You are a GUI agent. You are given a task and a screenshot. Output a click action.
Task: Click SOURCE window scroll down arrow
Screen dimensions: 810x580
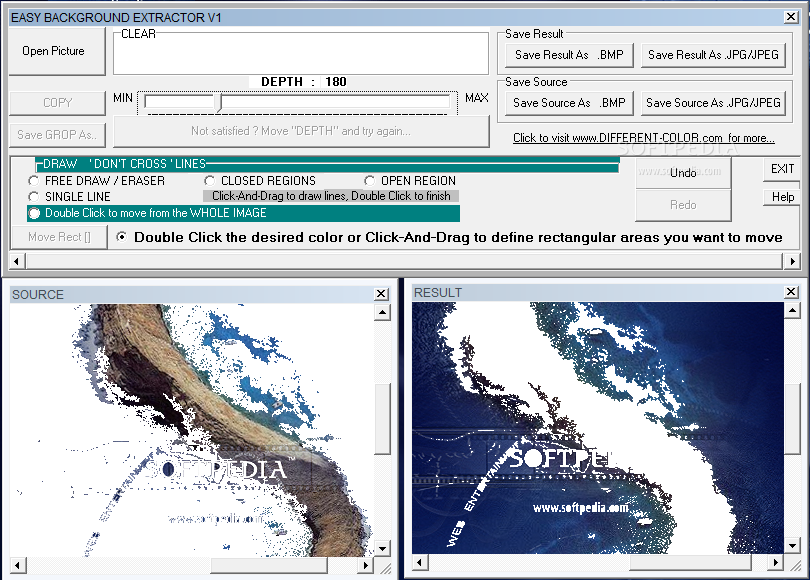click(x=382, y=548)
